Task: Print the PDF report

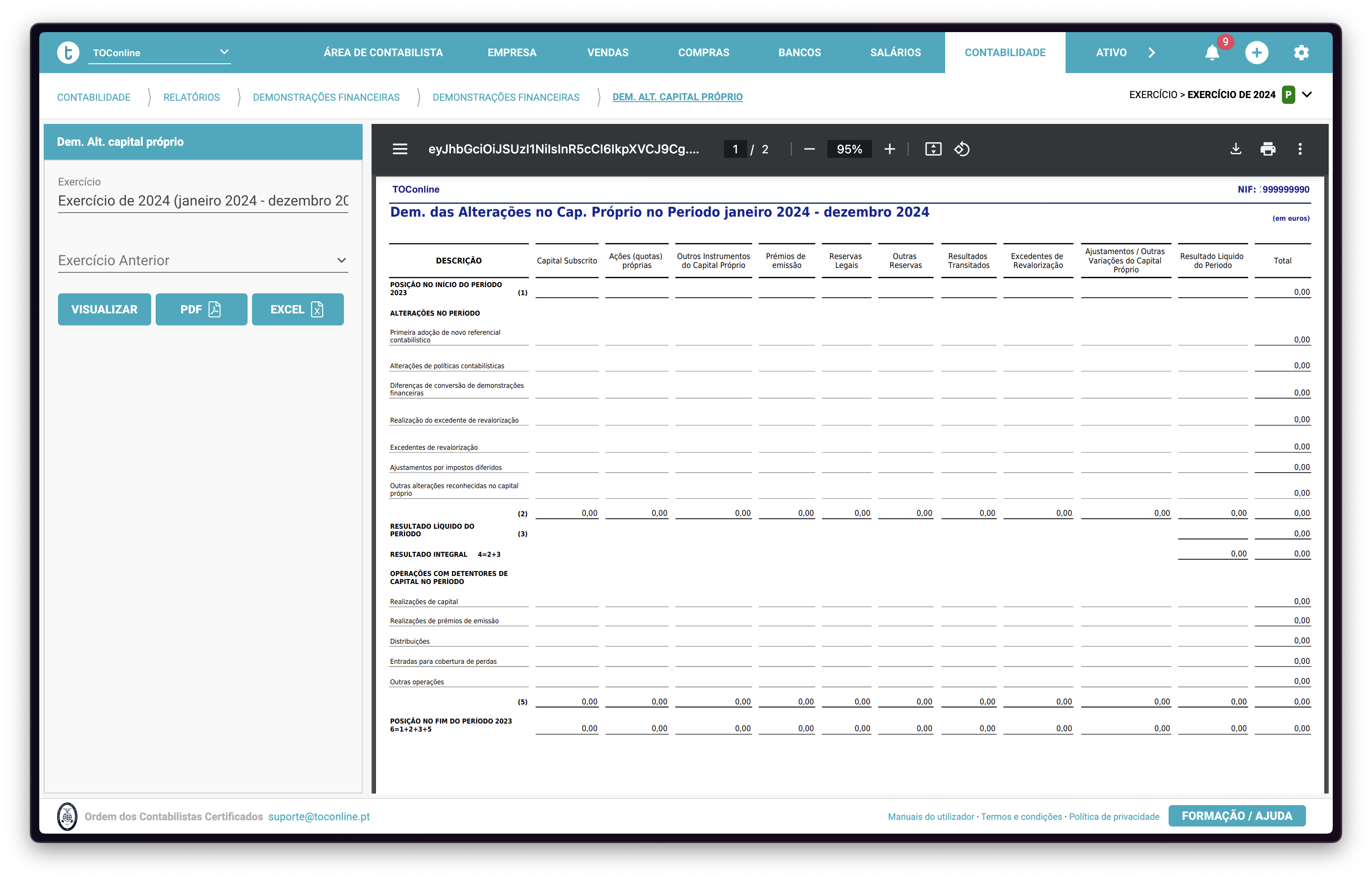Action: click(1268, 149)
